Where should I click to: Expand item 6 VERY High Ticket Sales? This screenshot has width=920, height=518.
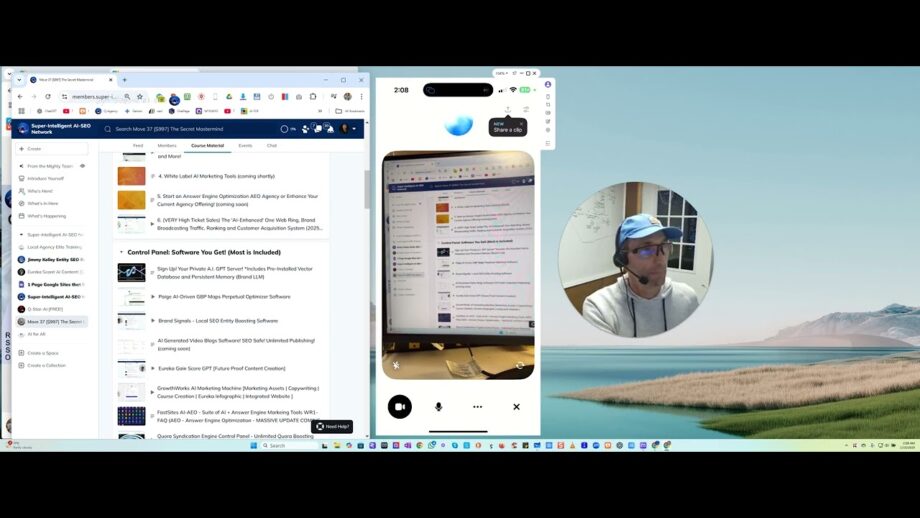pyautogui.click(x=153, y=224)
